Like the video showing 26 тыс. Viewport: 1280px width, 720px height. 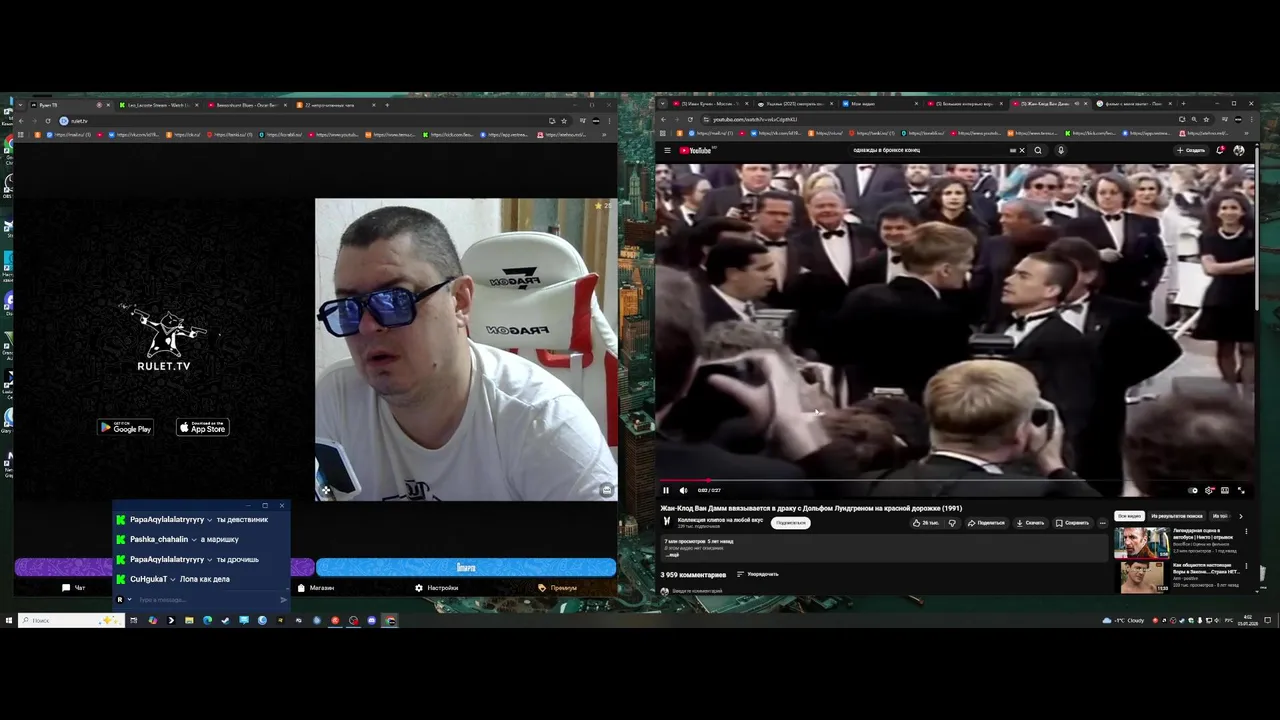pos(926,522)
